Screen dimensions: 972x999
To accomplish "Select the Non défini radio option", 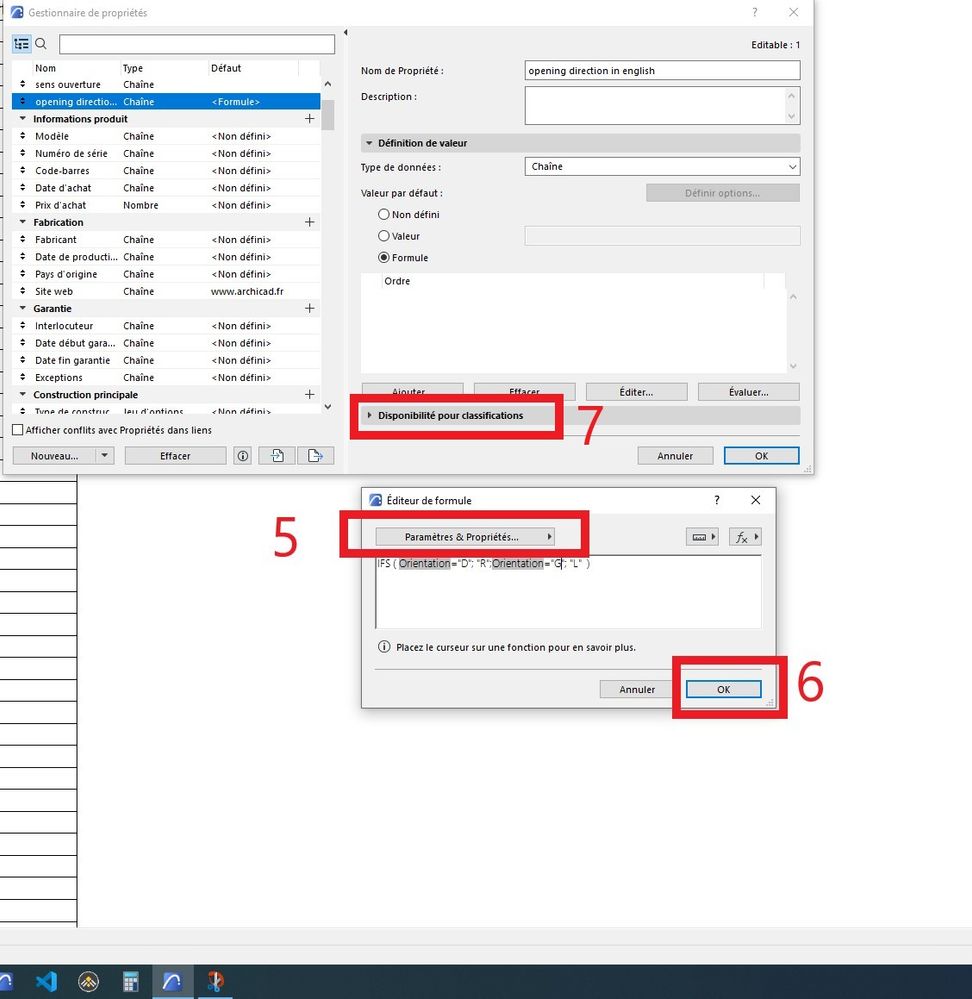I will [x=383, y=214].
